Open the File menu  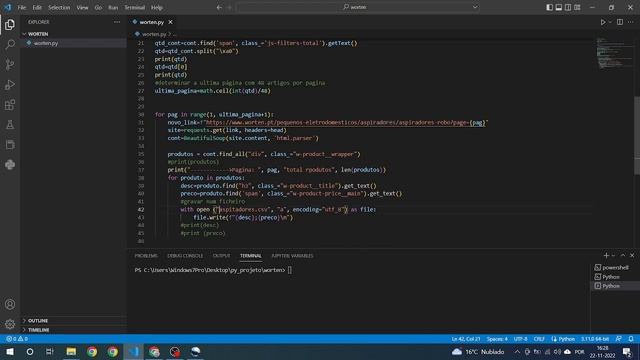pyautogui.click(x=22, y=7)
